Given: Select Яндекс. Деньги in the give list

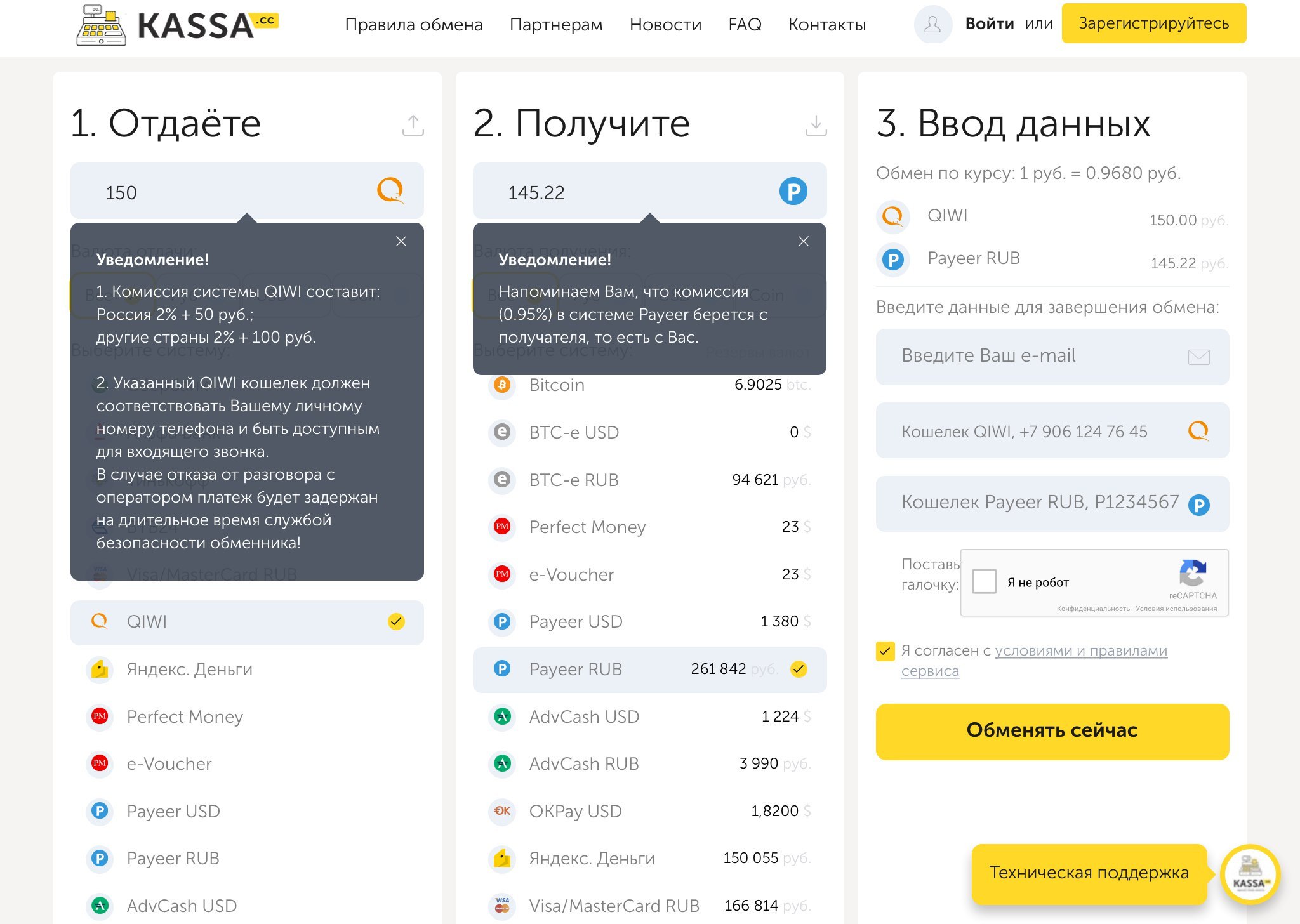Looking at the screenshot, I should tap(247, 669).
